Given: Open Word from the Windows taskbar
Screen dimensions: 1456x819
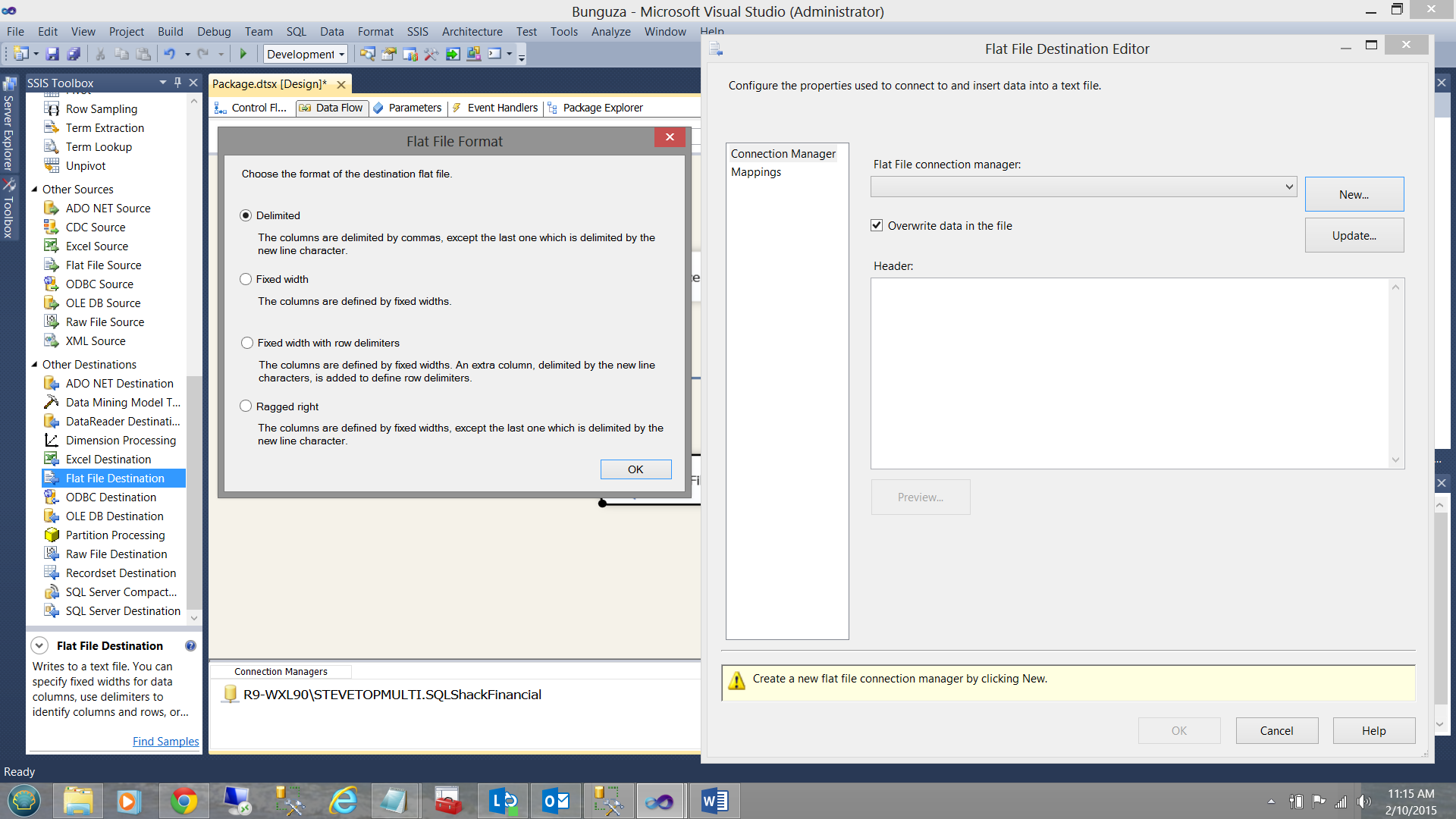Looking at the screenshot, I should click(x=714, y=801).
